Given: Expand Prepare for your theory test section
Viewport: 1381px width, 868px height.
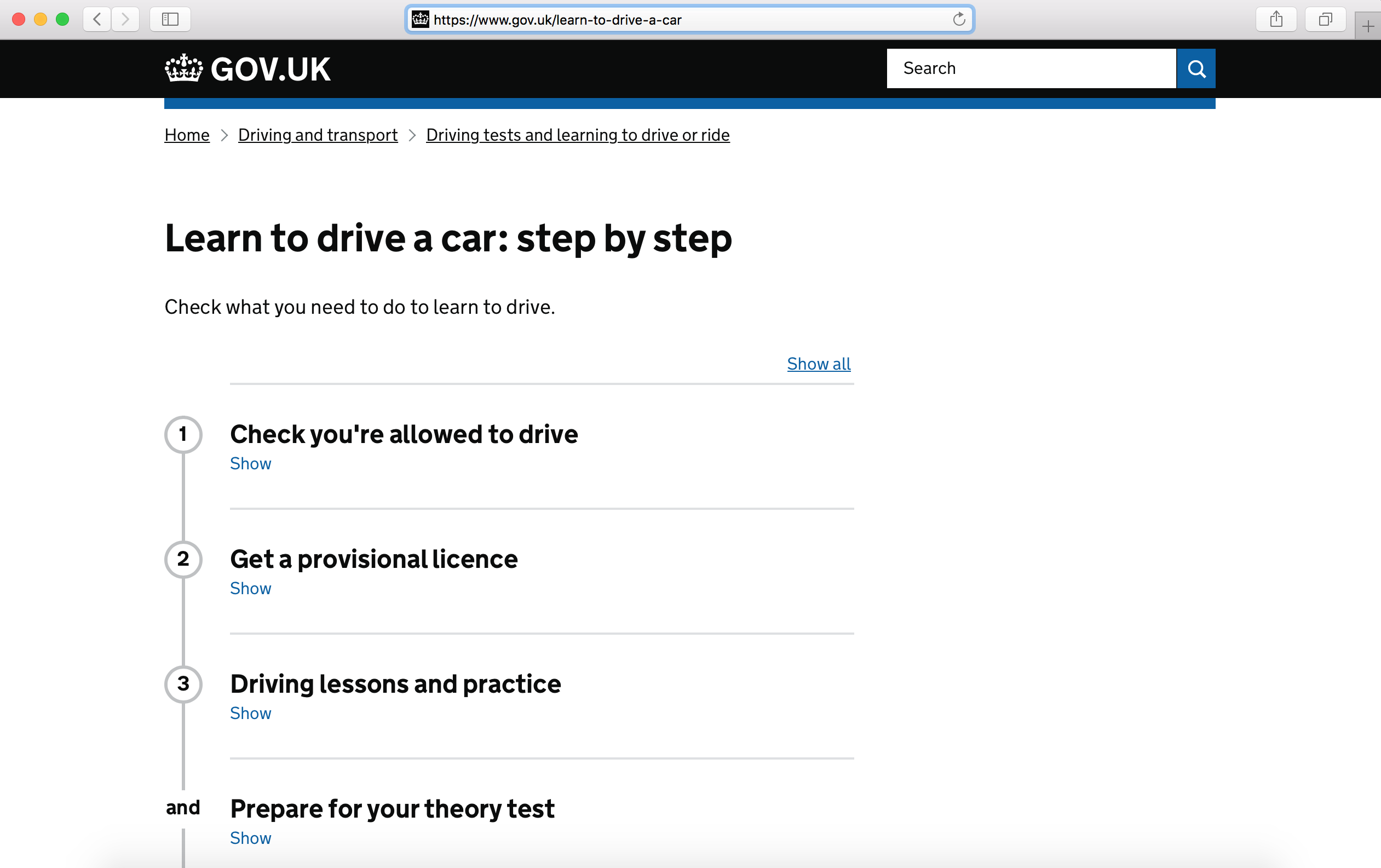Looking at the screenshot, I should click(x=392, y=809).
